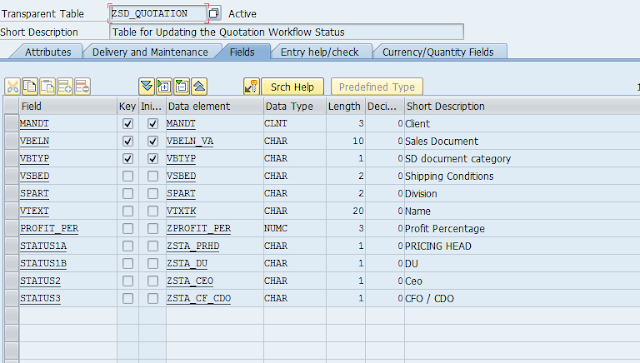
Task: Click field name STATUS1A
Action: click(43, 246)
